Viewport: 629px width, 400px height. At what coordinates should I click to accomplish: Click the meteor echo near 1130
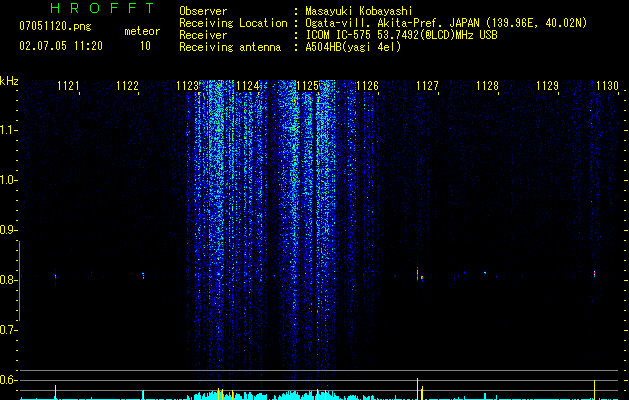[x=594, y=274]
